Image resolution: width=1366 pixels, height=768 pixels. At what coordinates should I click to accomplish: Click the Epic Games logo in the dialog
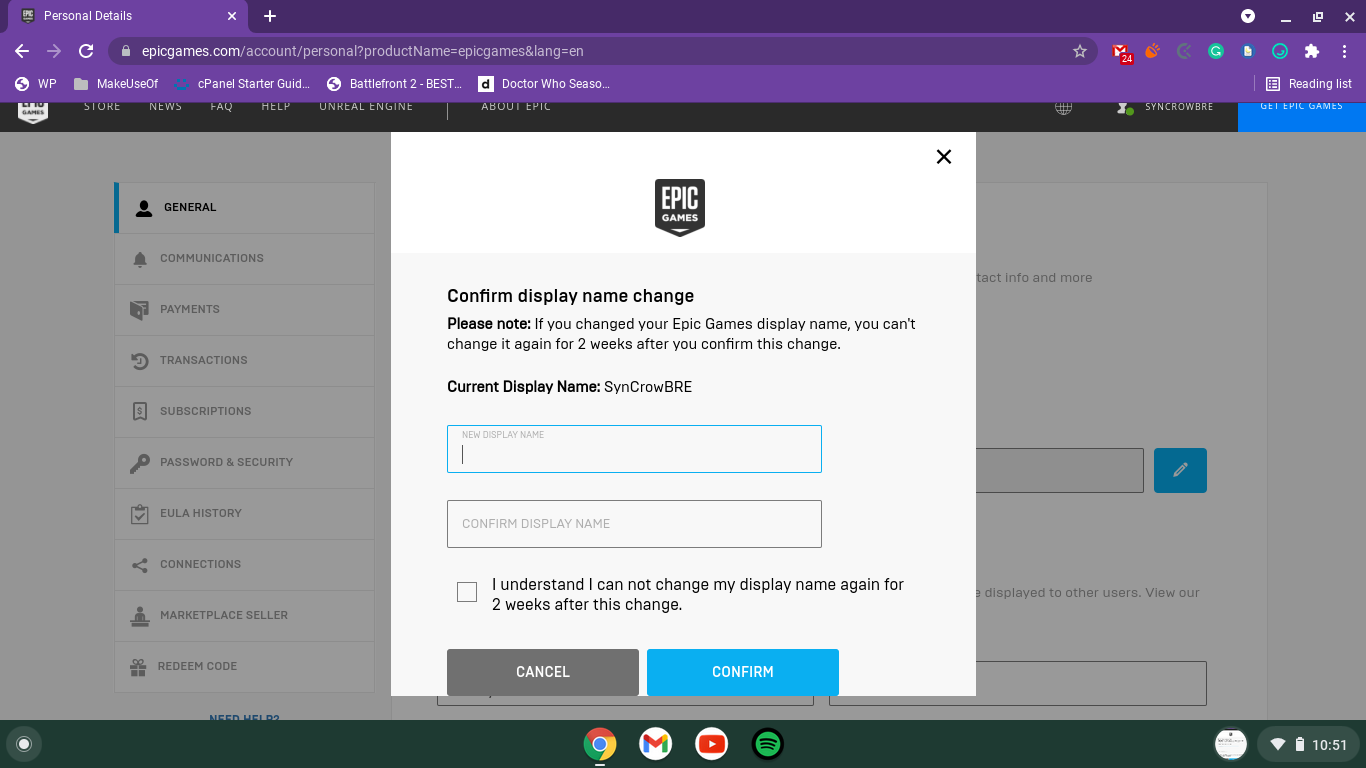680,207
